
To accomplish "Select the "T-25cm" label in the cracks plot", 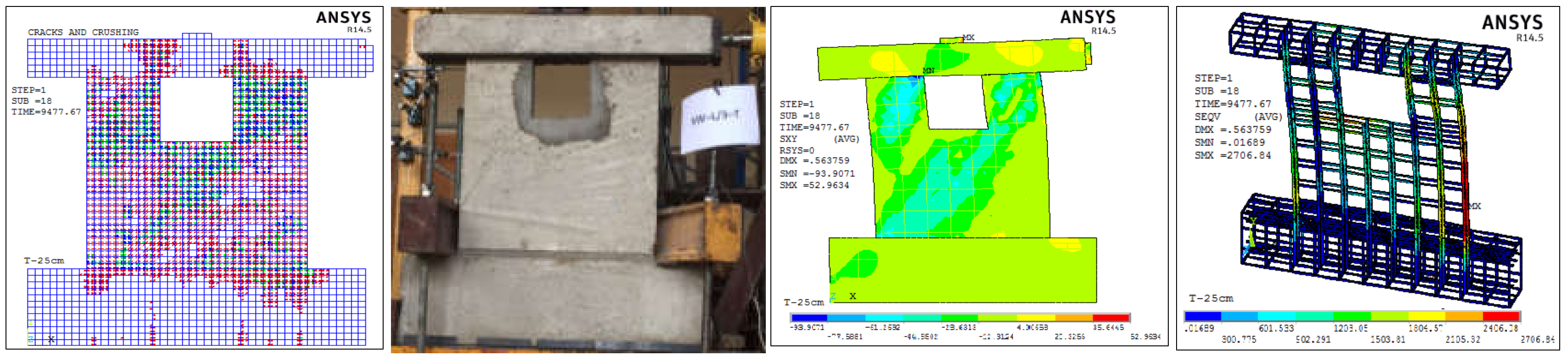I will (44, 260).
